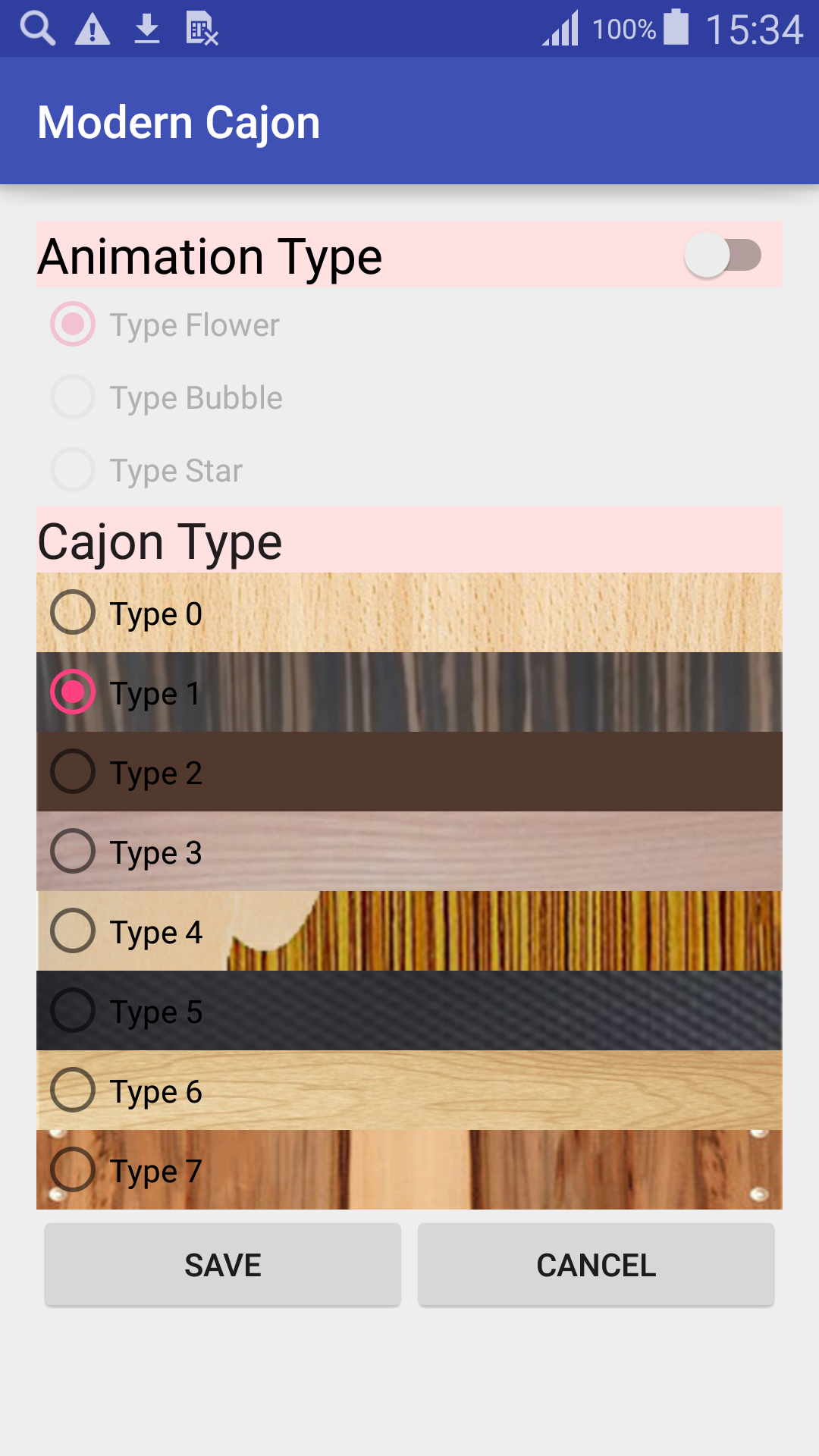Choose Cajon Type 4 striped wood
Screen dimensions: 819x1456
click(x=73, y=931)
